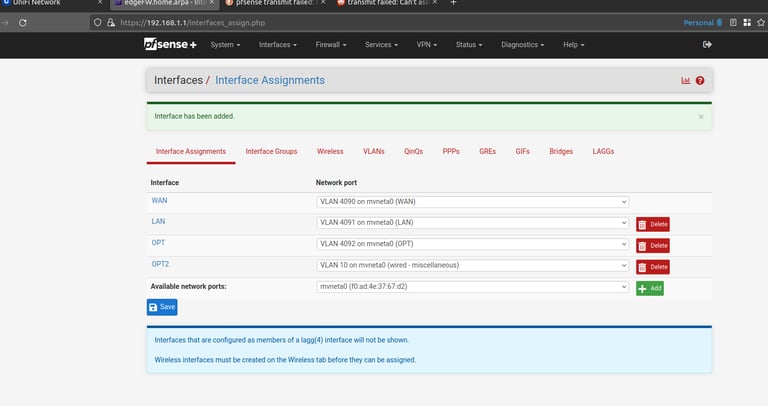
Task: Open the OPT network port dropdown
Action: click(473, 244)
